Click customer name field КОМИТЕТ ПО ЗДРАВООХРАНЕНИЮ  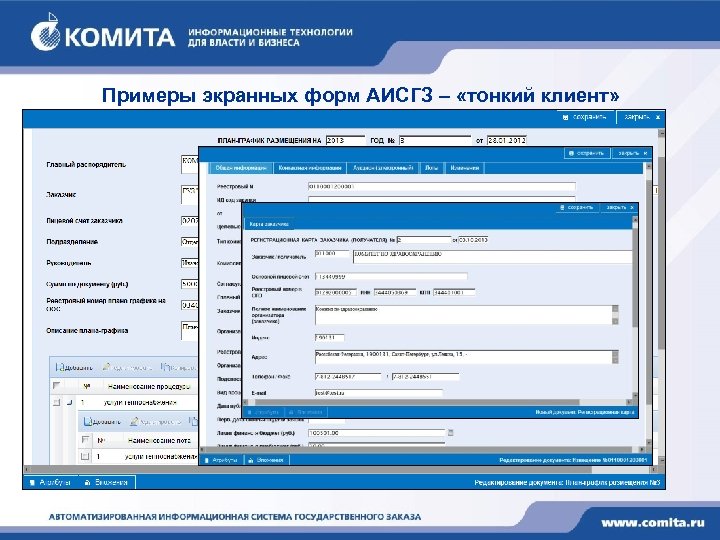pyautogui.click(x=492, y=257)
